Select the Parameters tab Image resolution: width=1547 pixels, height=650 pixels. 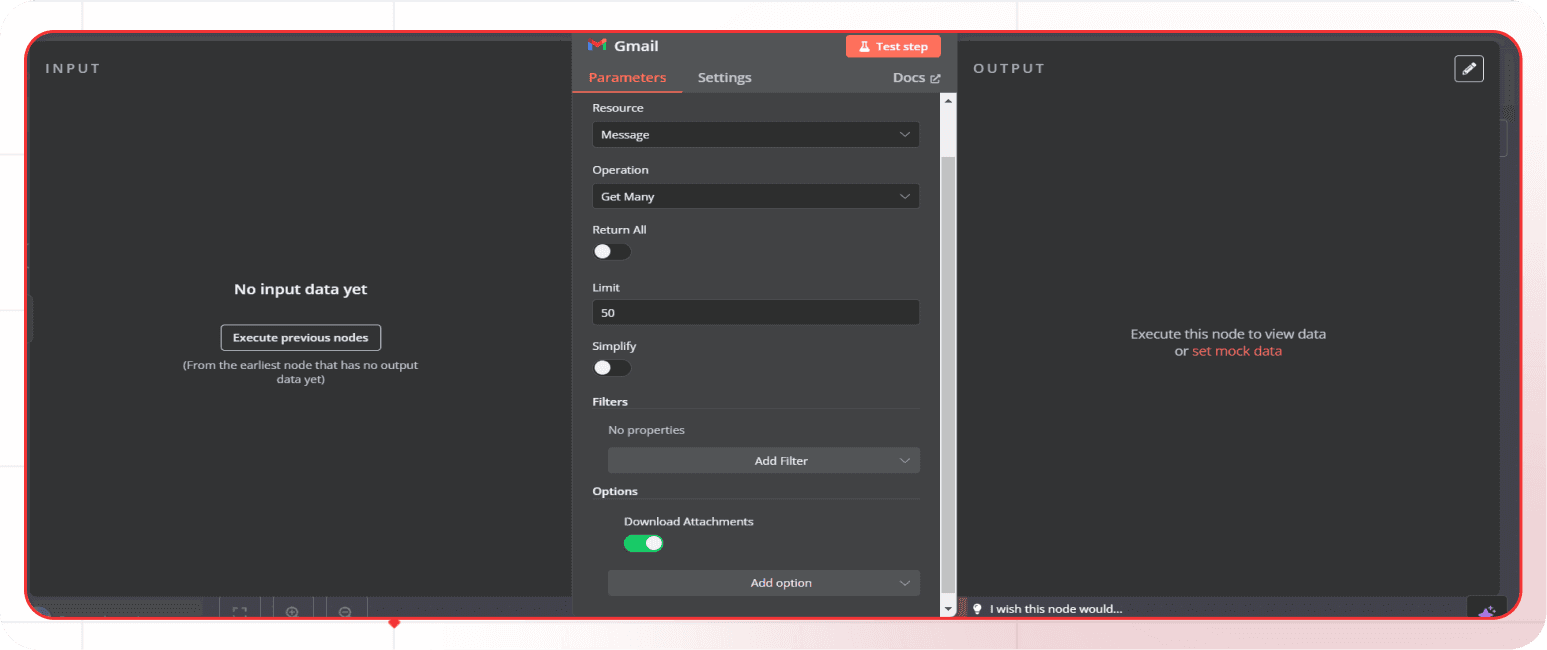tap(627, 77)
